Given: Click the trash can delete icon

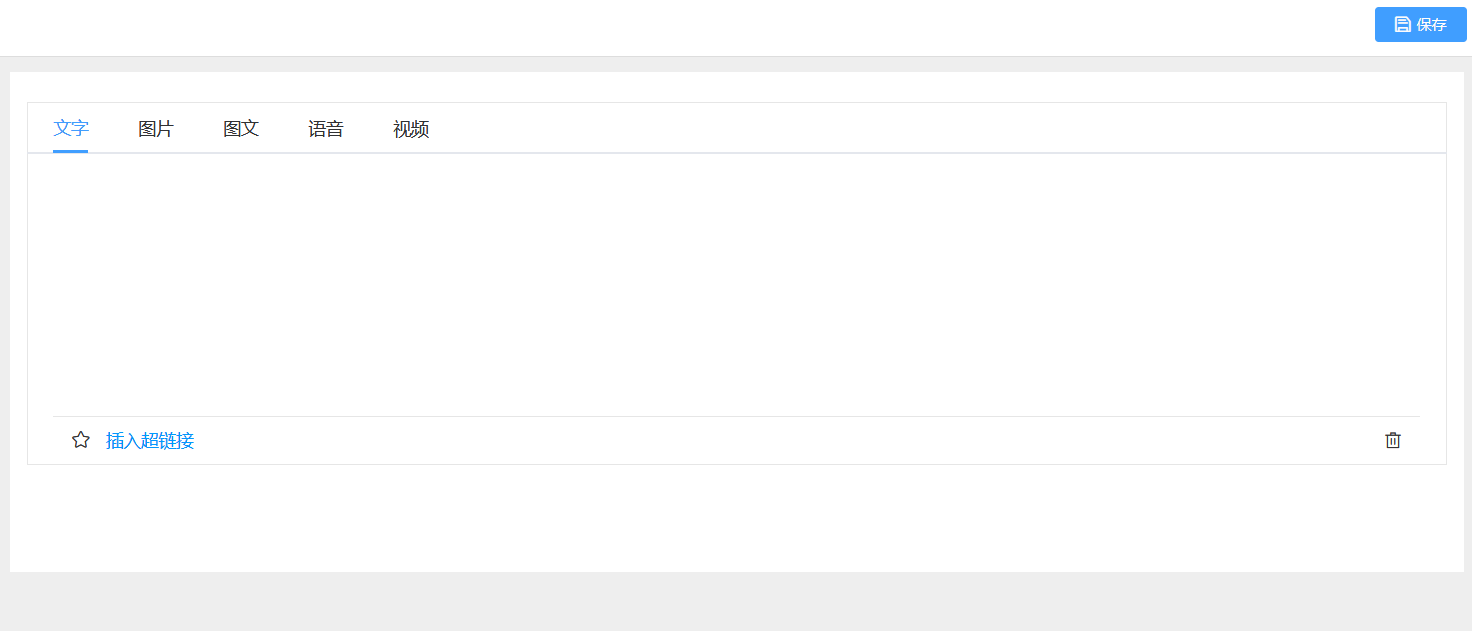Looking at the screenshot, I should [1393, 440].
